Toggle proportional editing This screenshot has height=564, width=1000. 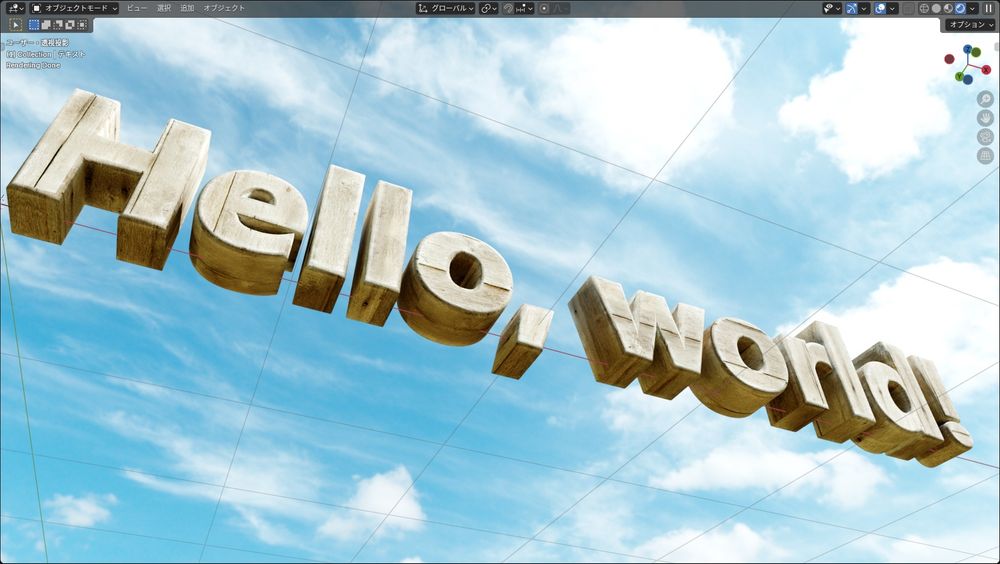544,8
